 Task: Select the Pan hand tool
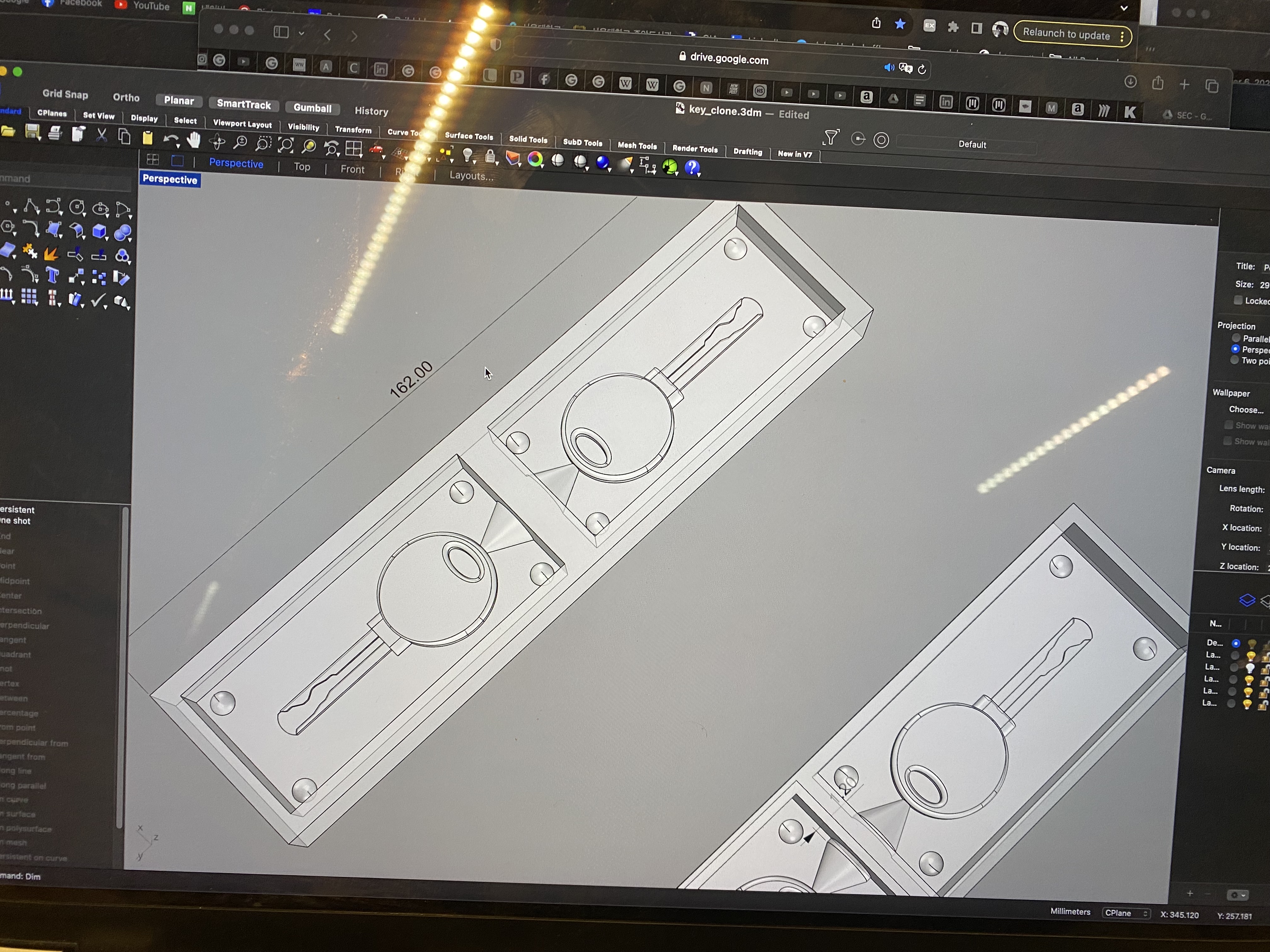tap(194, 140)
